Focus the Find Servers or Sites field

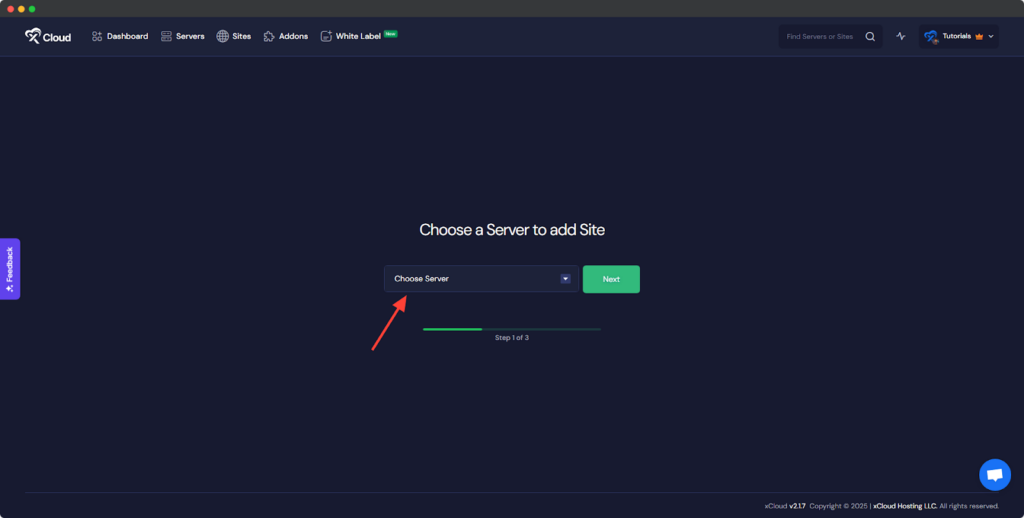820,37
